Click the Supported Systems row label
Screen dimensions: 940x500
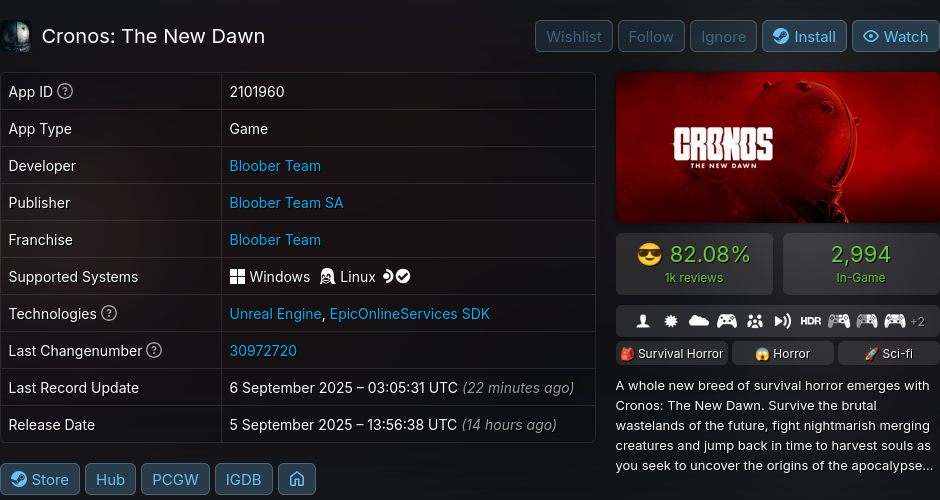point(73,276)
